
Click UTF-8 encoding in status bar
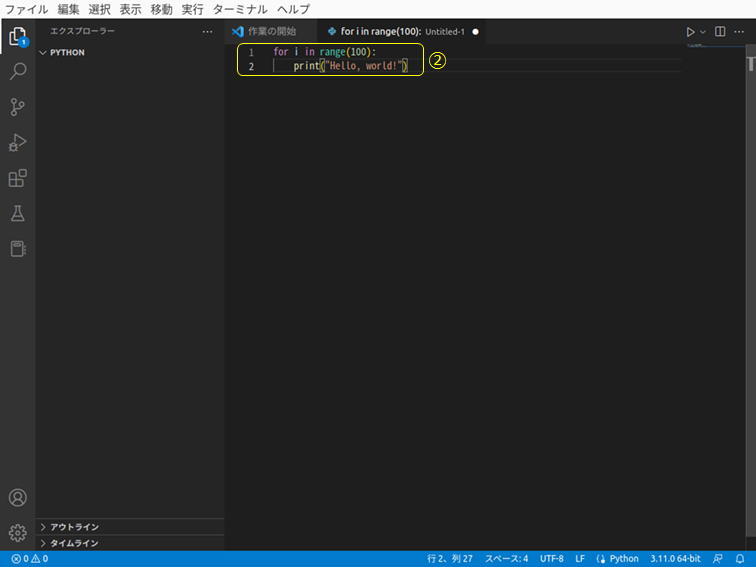552,559
